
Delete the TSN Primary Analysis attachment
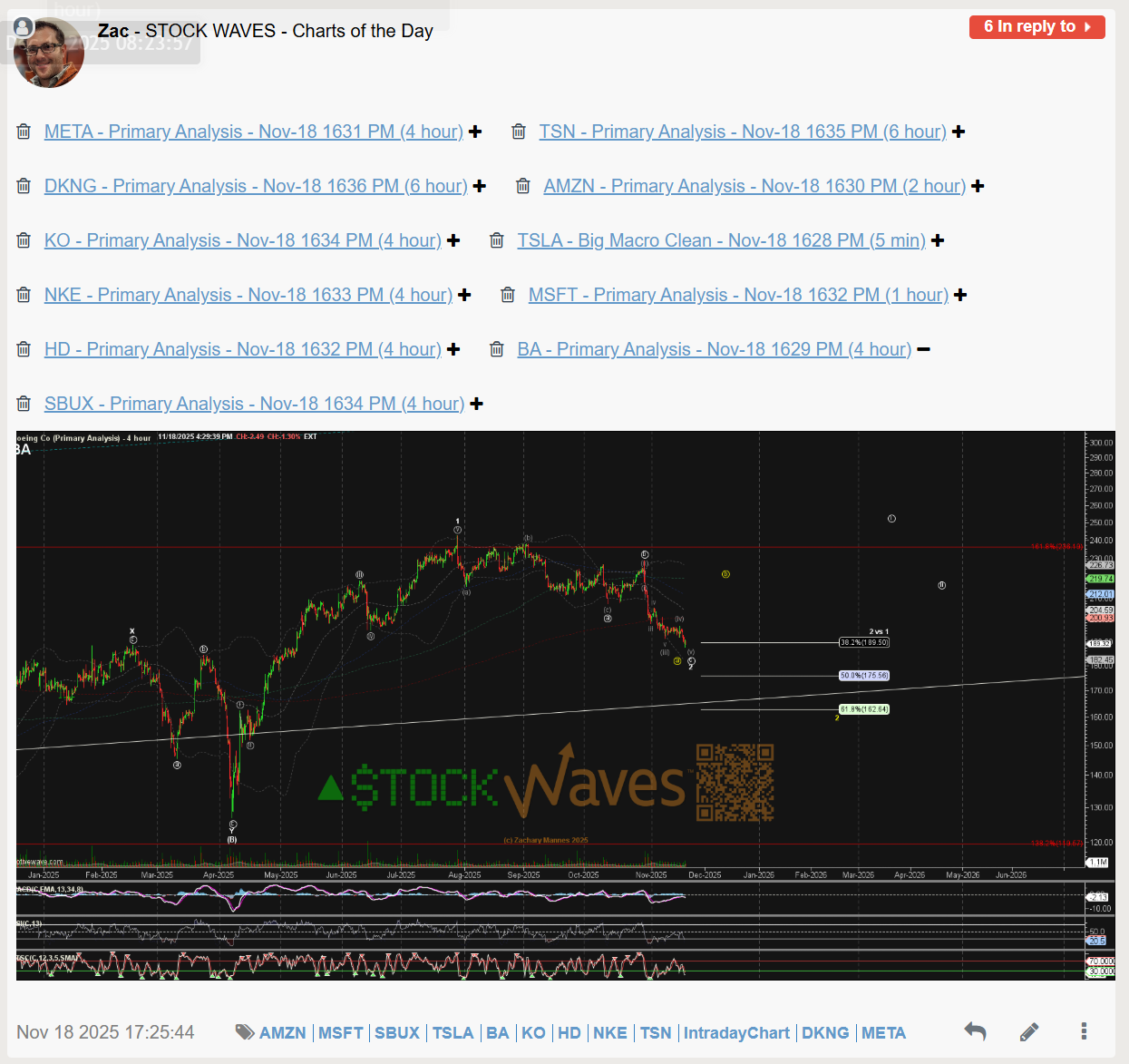pos(519,132)
